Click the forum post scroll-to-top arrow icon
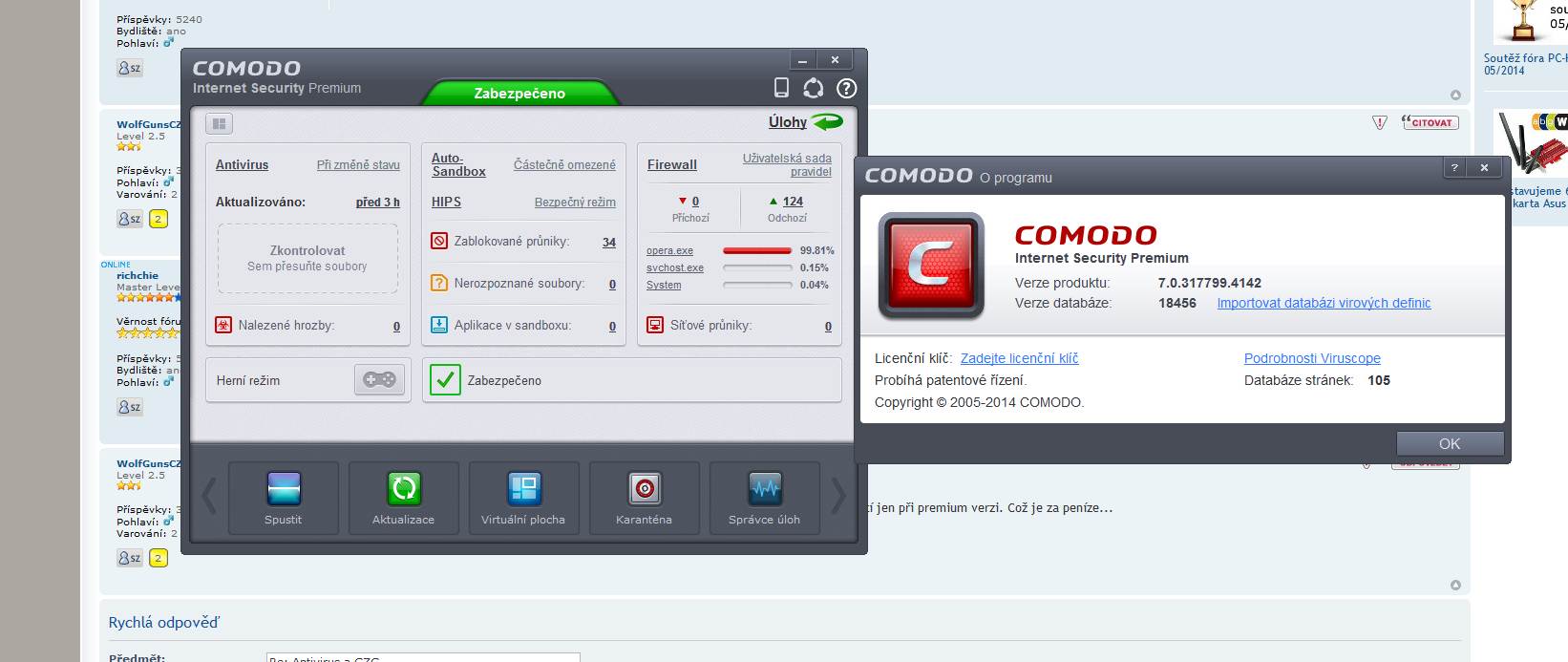Viewport: 1568px width, 662px height. pos(1455,95)
